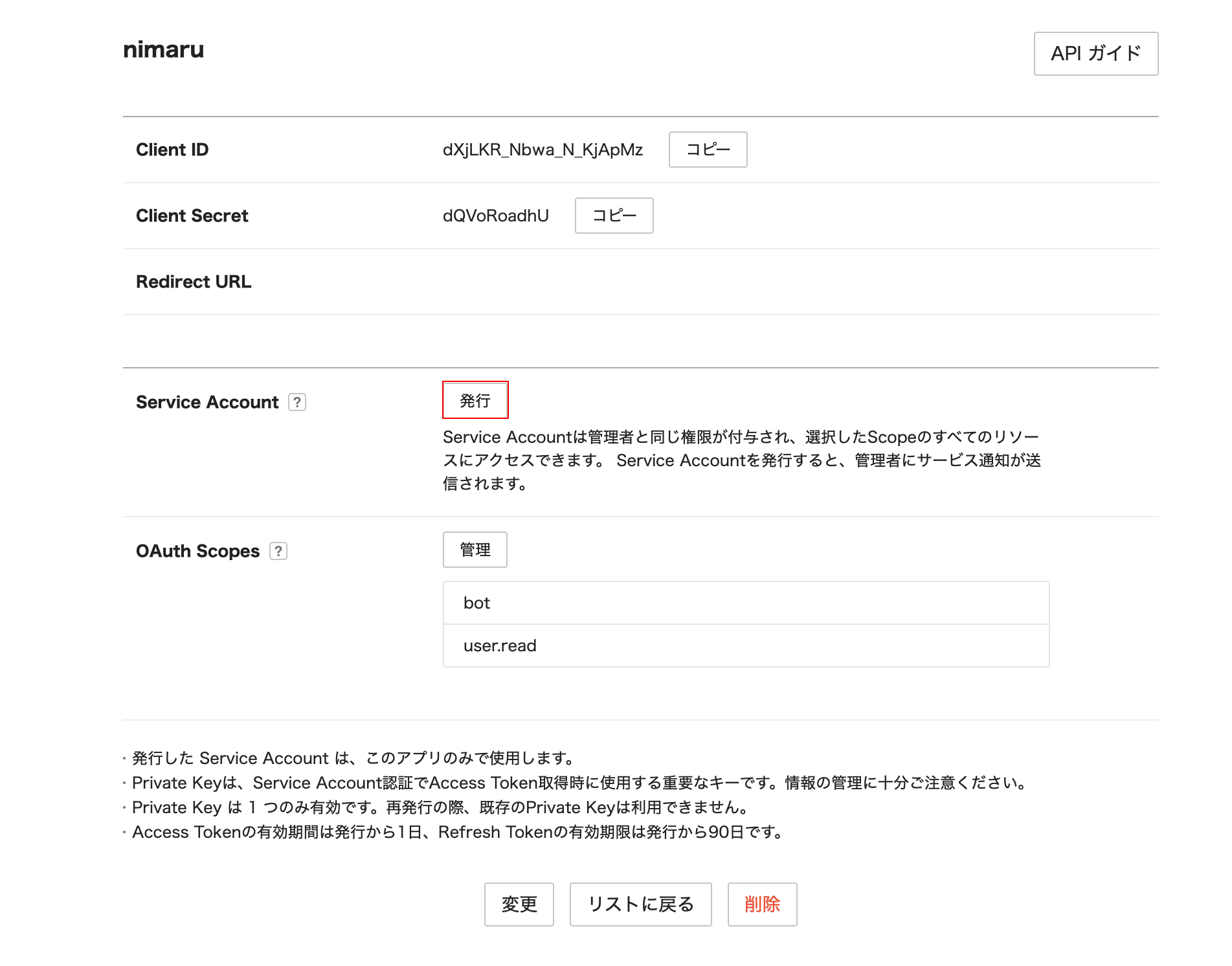1232x966 pixels.
Task: Select the user.read scope entry
Action: pyautogui.click(x=745, y=646)
